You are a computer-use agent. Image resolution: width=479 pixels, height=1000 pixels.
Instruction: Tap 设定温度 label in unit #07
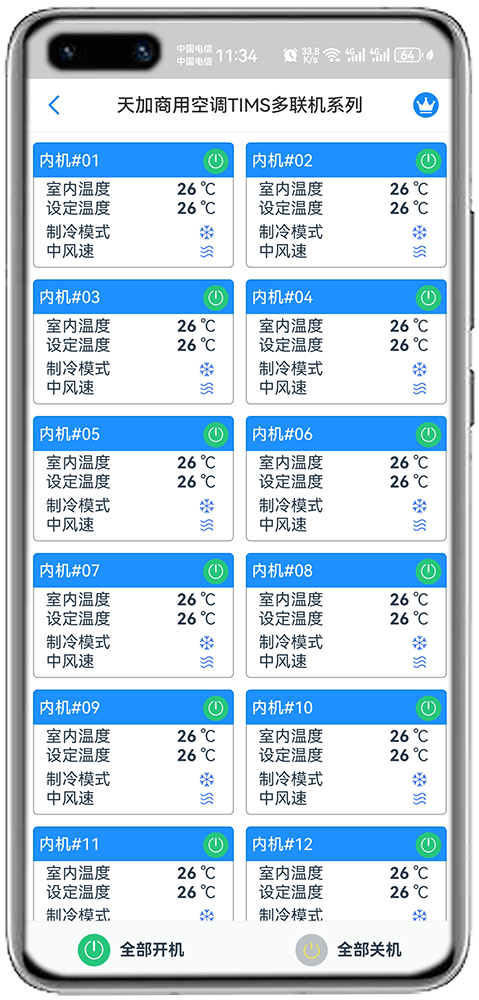pyautogui.click(x=78, y=618)
